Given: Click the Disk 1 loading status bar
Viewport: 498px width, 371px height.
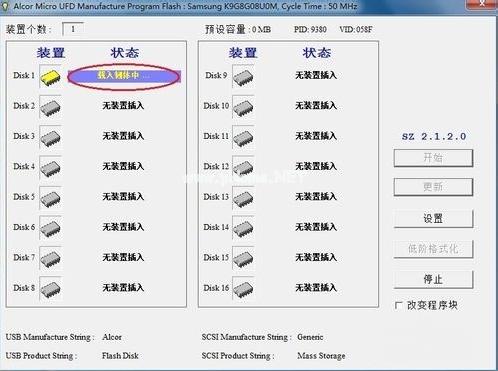Looking at the screenshot, I should [124, 76].
